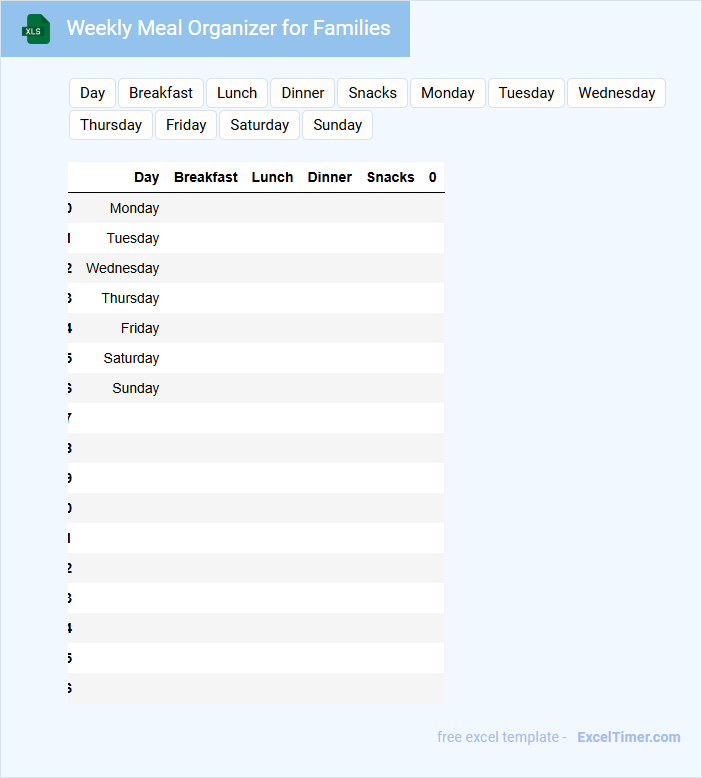Click the Weekly Meal Organizer for Families title
Viewport: 702px width, 778px height.
click(x=228, y=28)
